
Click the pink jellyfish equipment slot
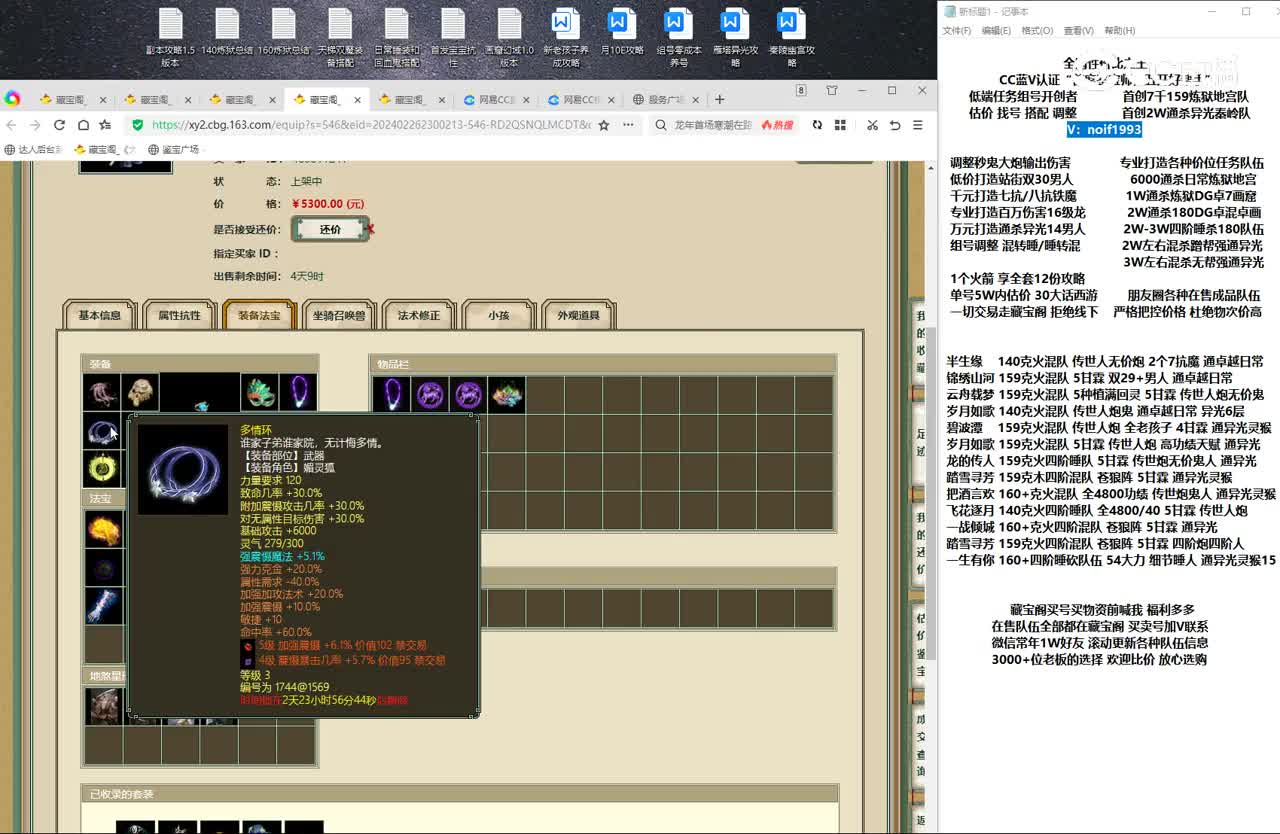(102, 393)
